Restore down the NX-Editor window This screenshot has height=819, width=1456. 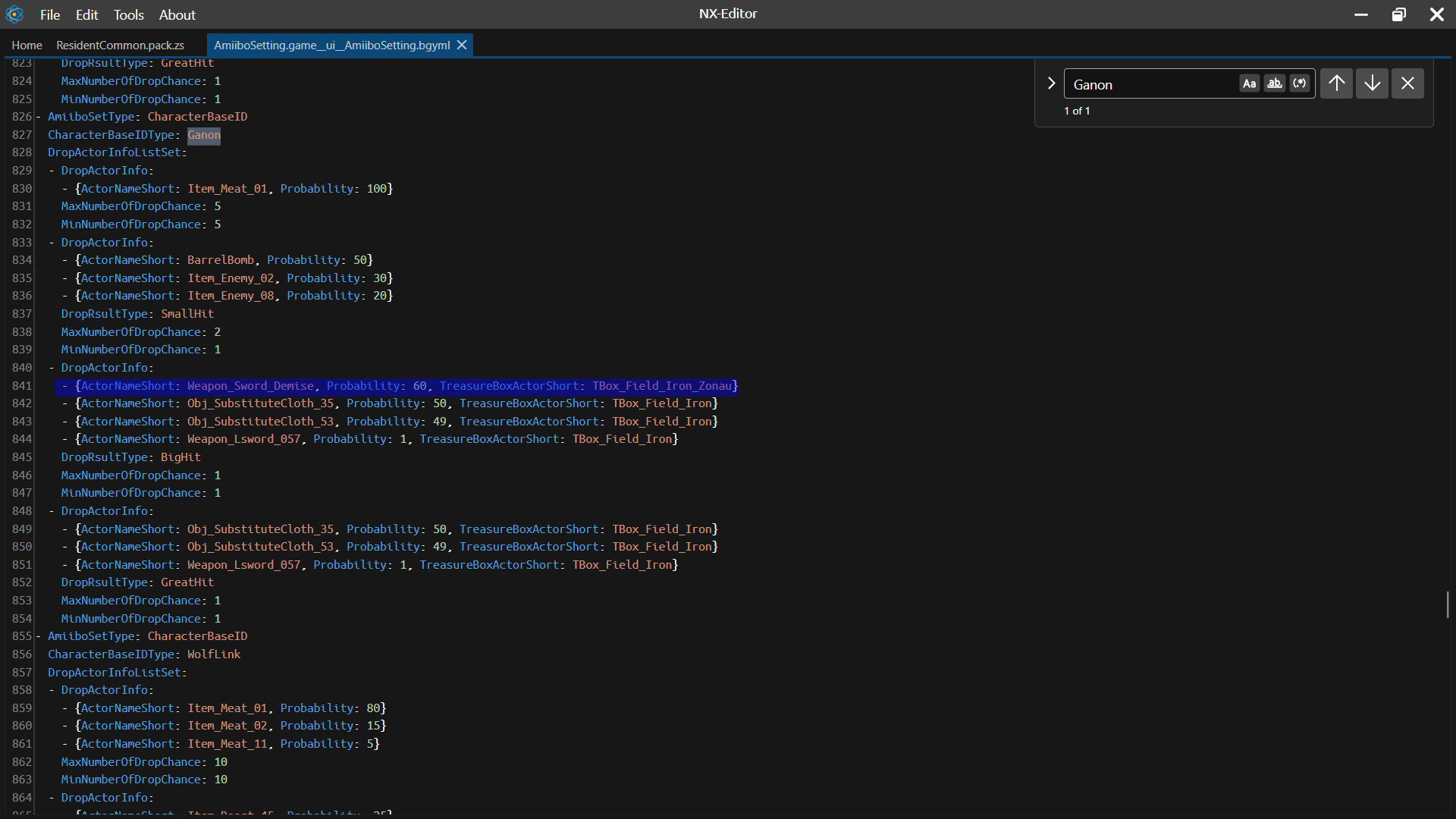[1398, 14]
